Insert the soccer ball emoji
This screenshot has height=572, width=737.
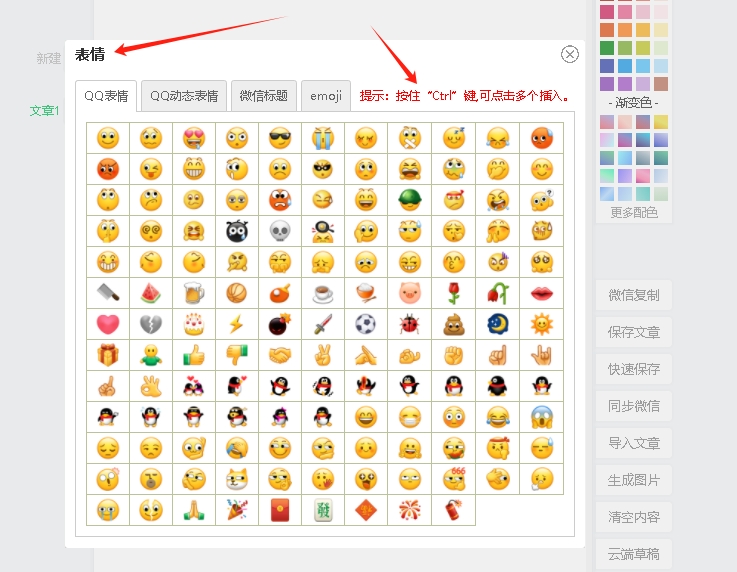click(x=366, y=324)
